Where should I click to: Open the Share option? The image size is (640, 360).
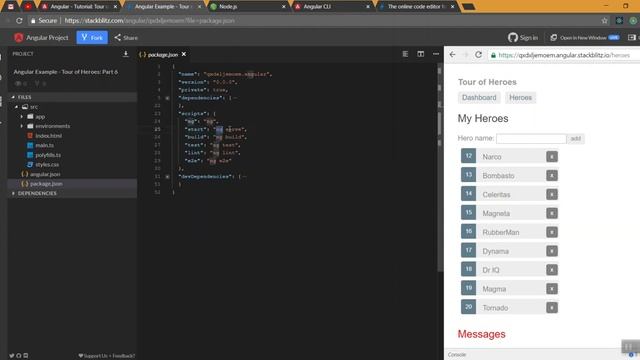pyautogui.click(x=126, y=38)
